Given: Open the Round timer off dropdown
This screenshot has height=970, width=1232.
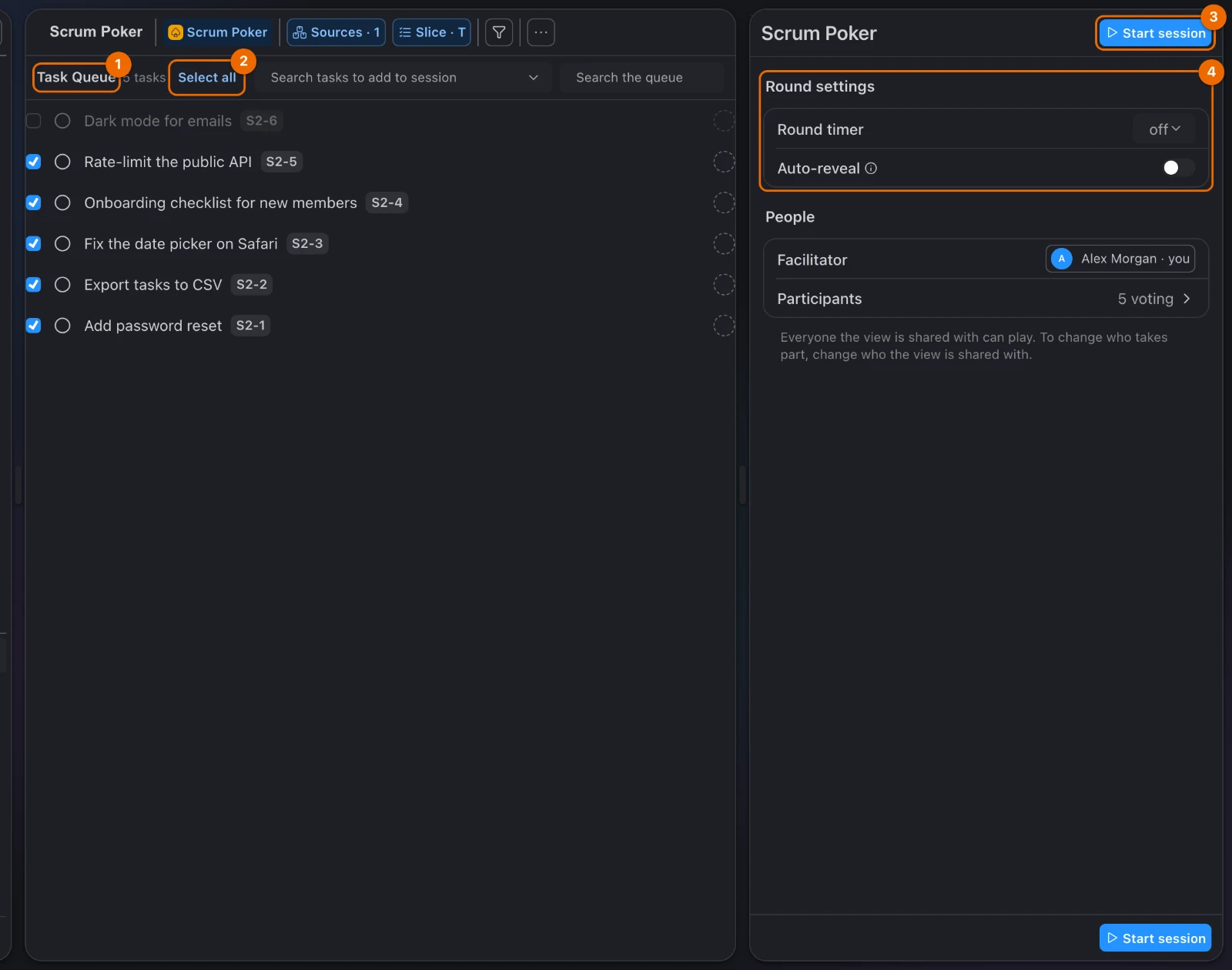Looking at the screenshot, I should 1163,129.
